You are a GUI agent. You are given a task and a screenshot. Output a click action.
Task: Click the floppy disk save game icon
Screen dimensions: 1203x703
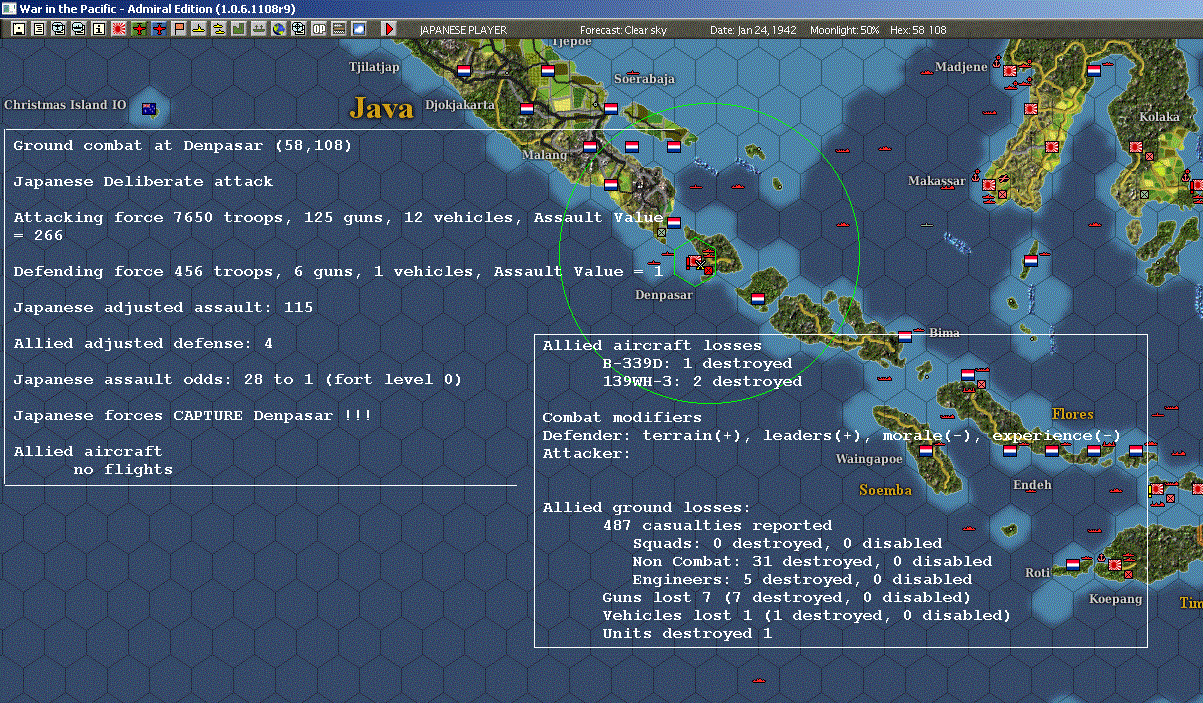(x=19, y=29)
